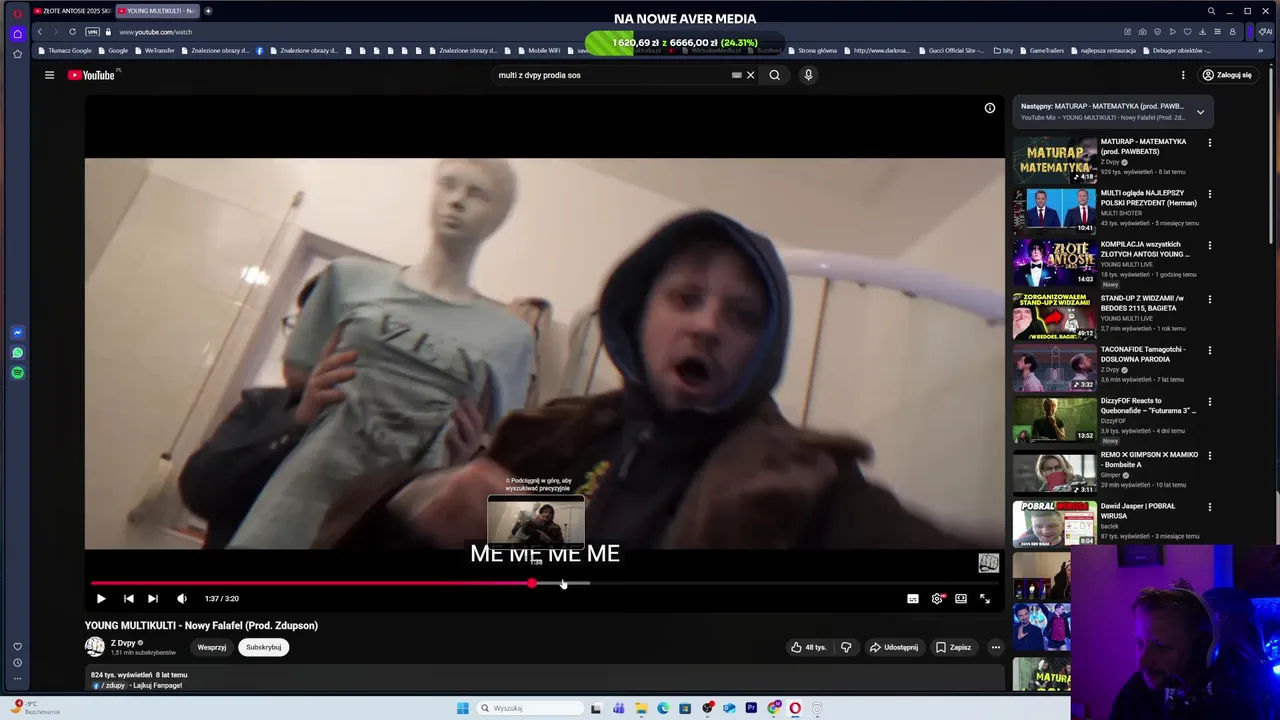This screenshot has width=1280, height=720.
Task: Clear the YouTube search box text
Action: tap(750, 75)
